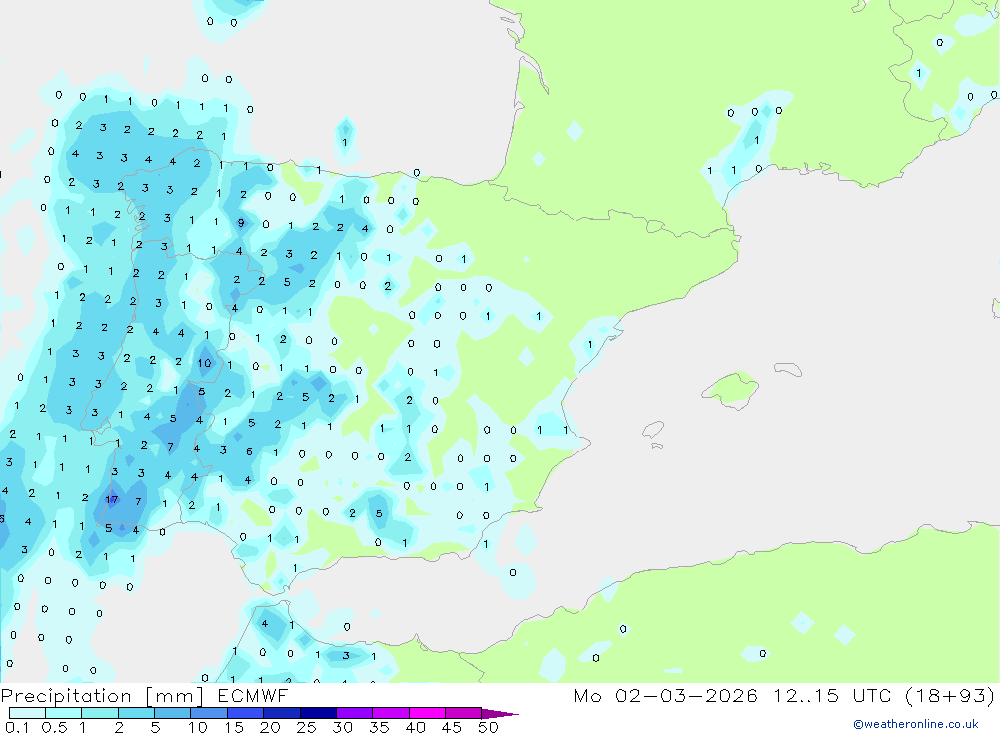Open the weatheronline.co.uk copyright link
Screen dimensions: 1000x733
[x=915, y=724]
